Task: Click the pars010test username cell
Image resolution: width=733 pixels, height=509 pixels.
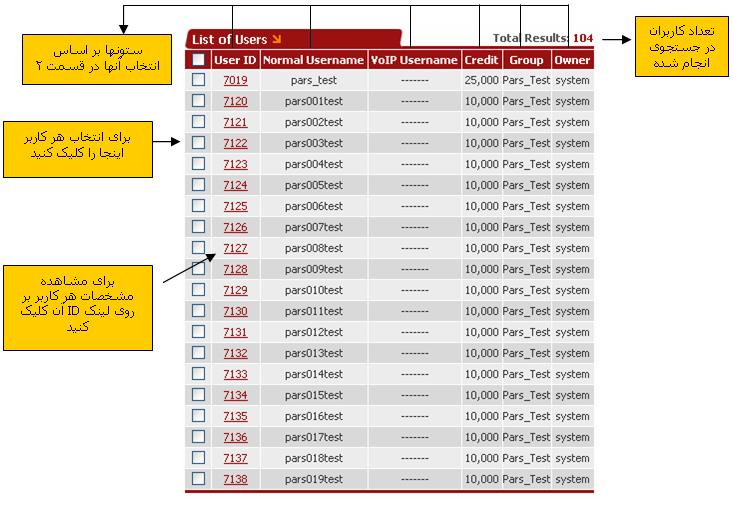Action: [313, 290]
